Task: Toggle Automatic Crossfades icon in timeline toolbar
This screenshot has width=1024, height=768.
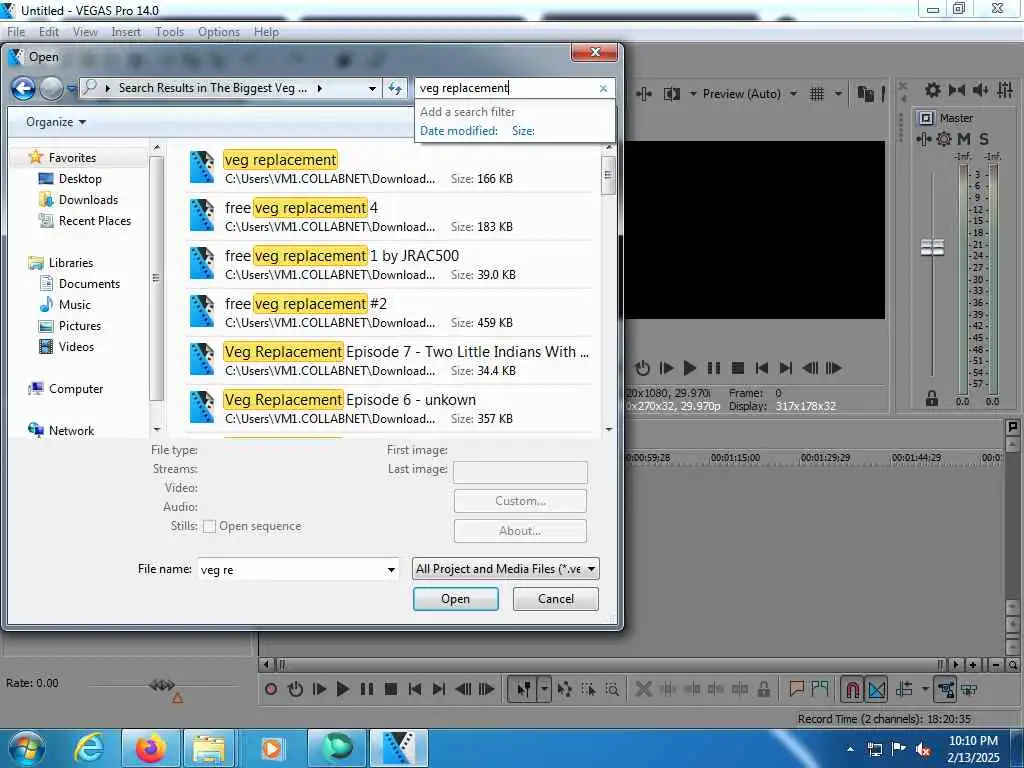Action: pos(877,689)
